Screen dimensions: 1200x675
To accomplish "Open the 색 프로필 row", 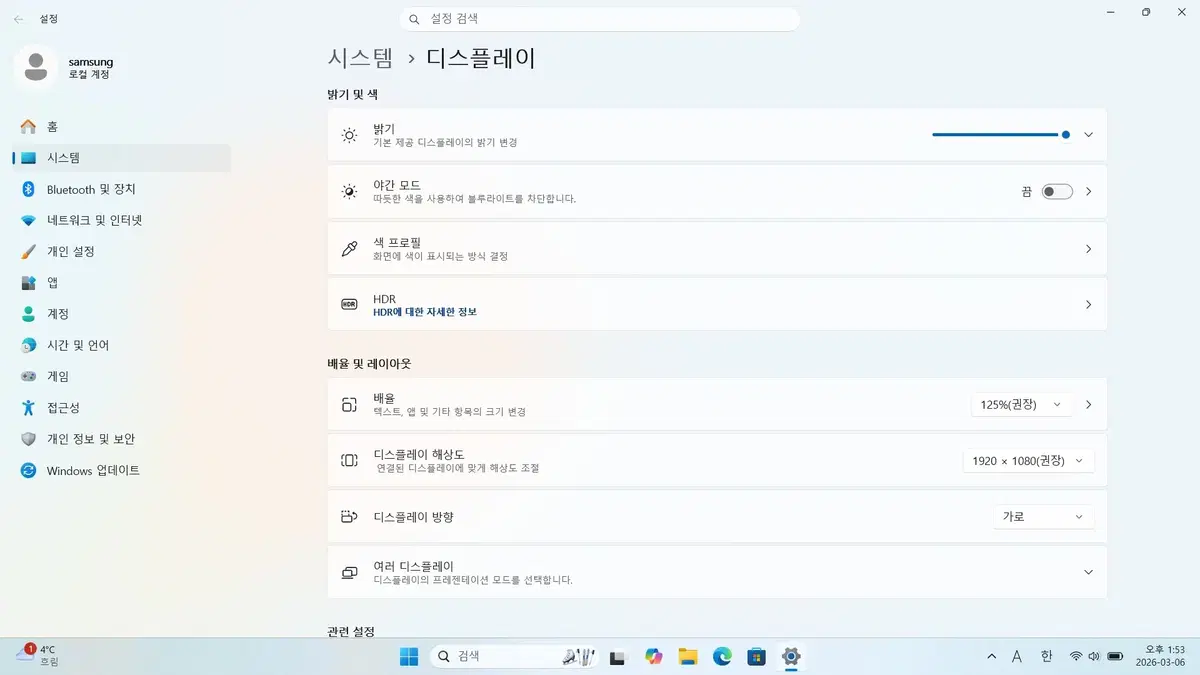I will pyautogui.click(x=717, y=248).
